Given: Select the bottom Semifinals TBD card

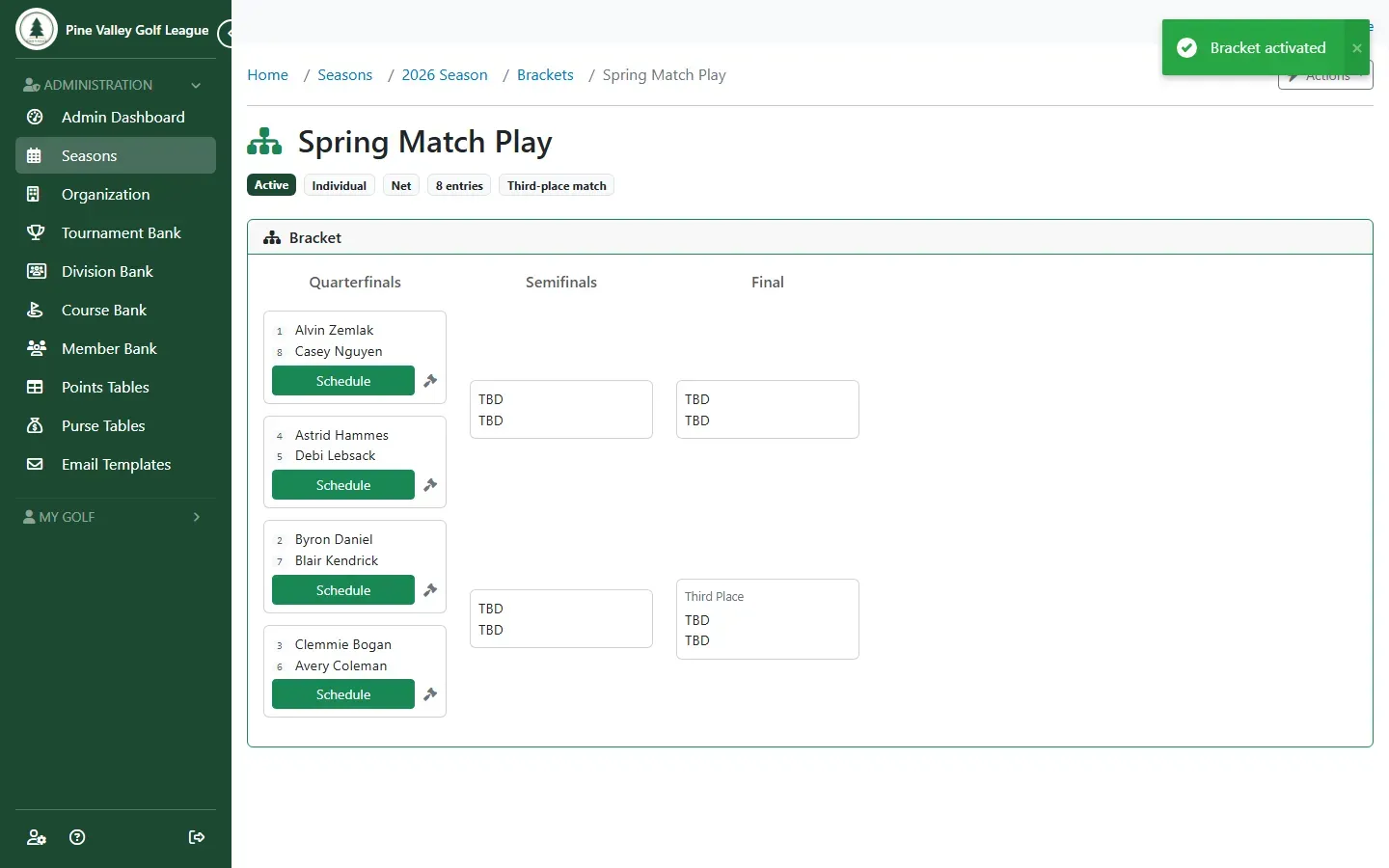Looking at the screenshot, I should 561,619.
